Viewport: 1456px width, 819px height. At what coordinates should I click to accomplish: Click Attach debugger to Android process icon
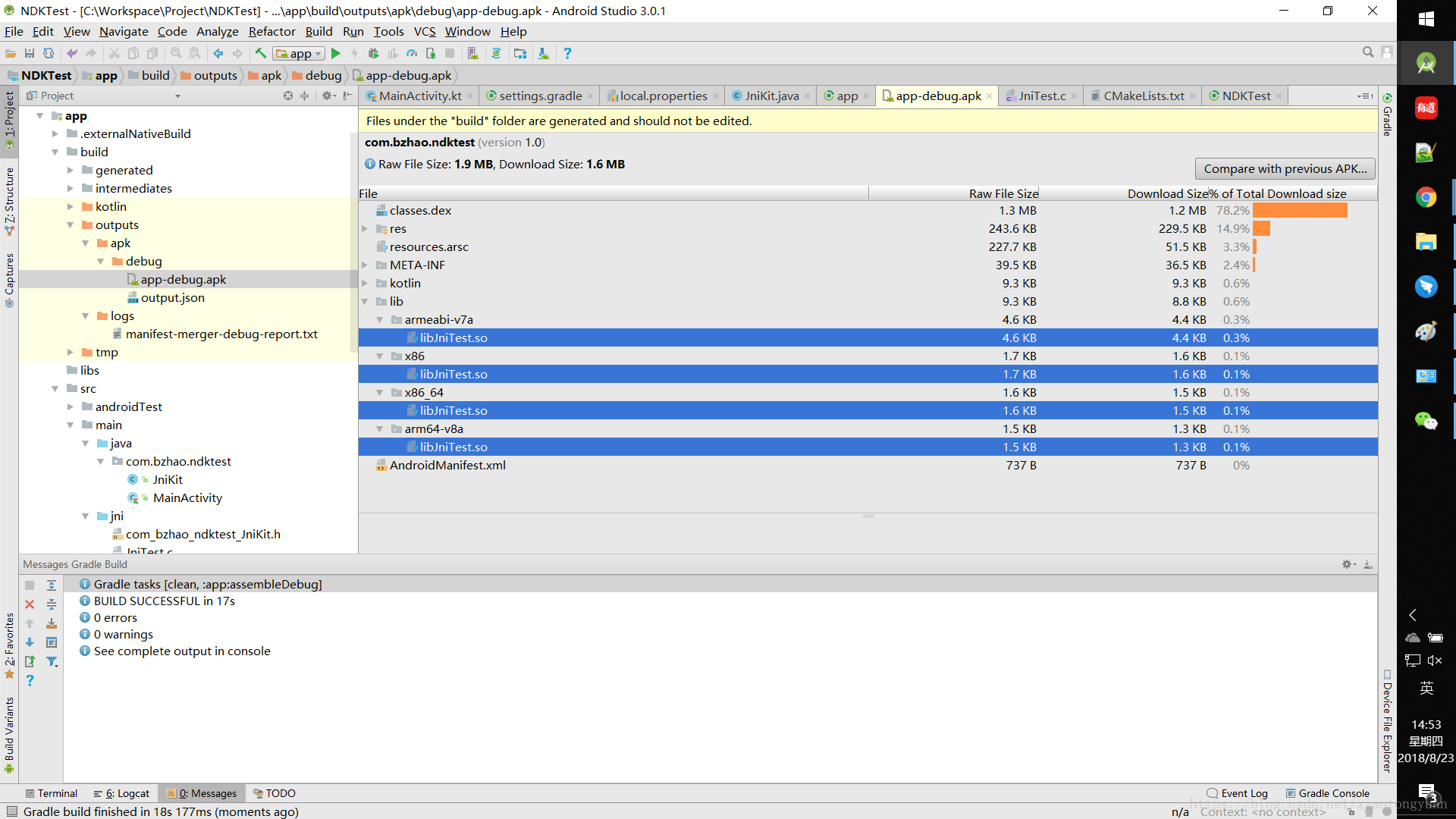click(x=431, y=53)
